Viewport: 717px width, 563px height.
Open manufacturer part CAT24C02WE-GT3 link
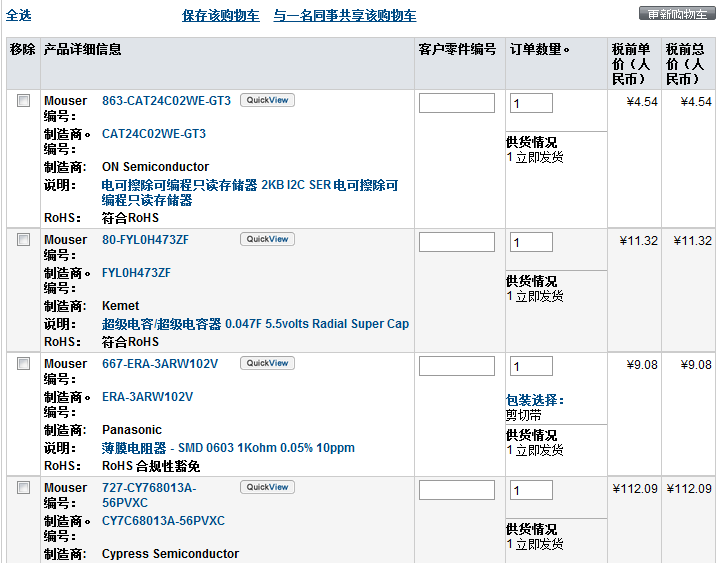point(154,134)
